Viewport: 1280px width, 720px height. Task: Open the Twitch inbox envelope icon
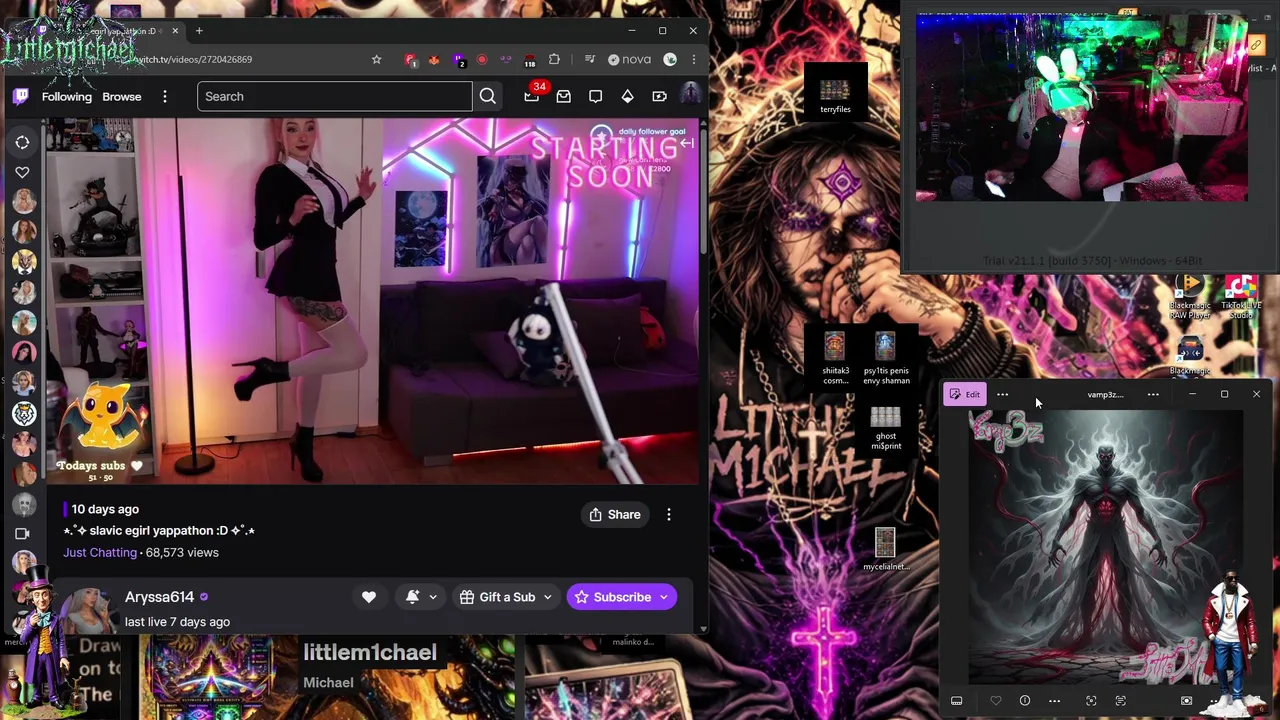[564, 97]
